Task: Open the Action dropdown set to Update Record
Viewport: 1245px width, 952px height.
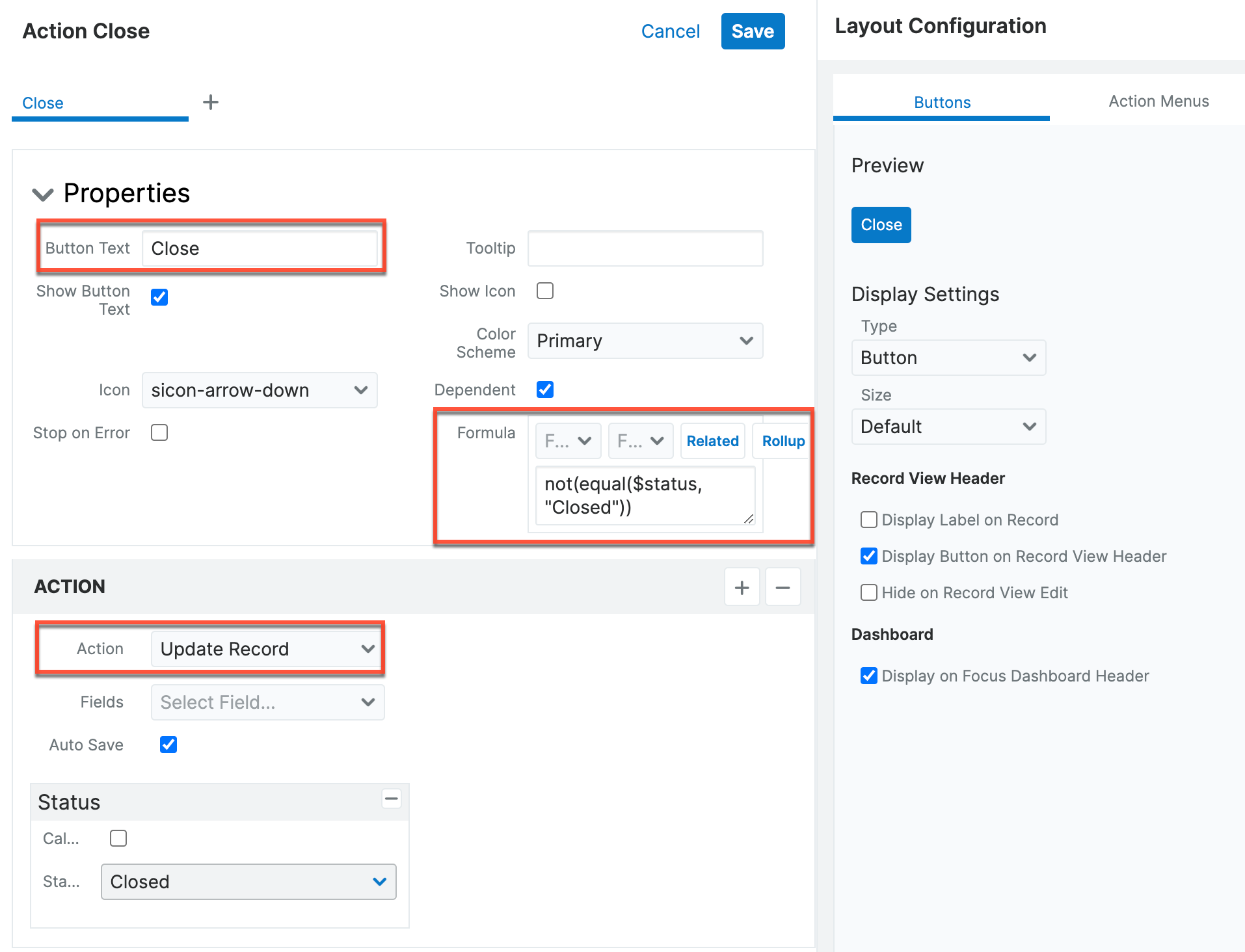Action: tap(267, 649)
